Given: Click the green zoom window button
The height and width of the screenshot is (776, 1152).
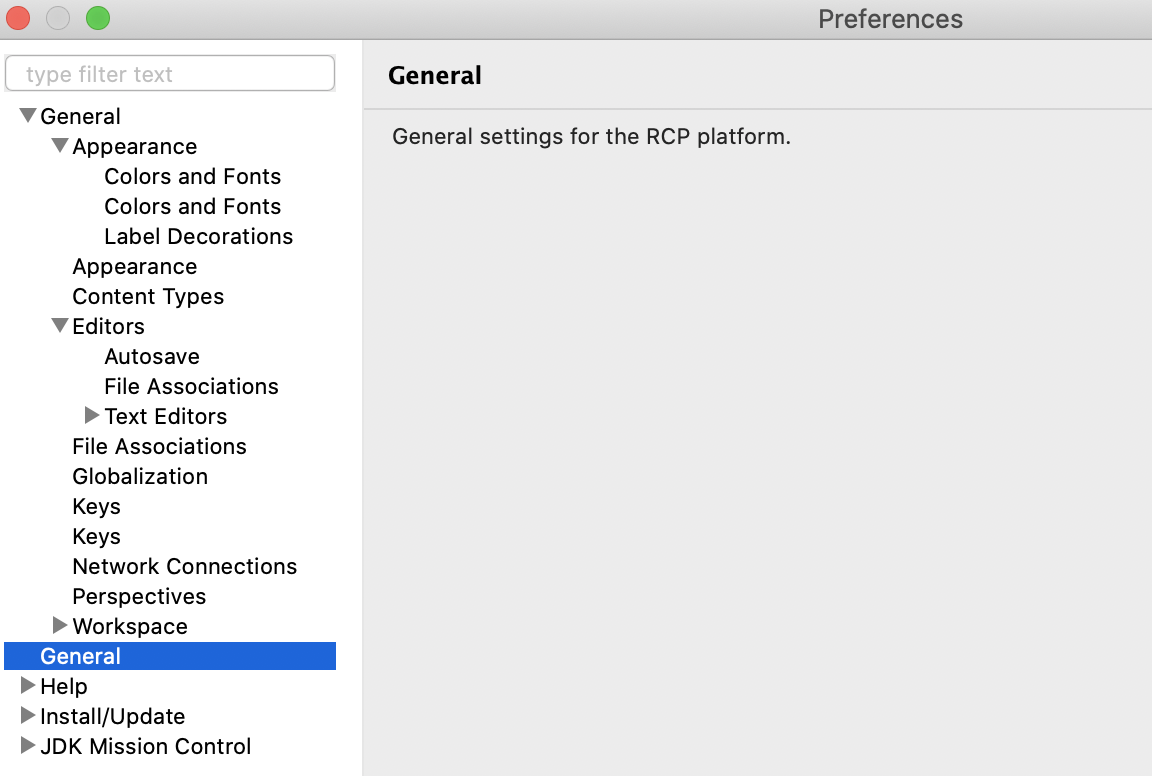Looking at the screenshot, I should 97,18.
